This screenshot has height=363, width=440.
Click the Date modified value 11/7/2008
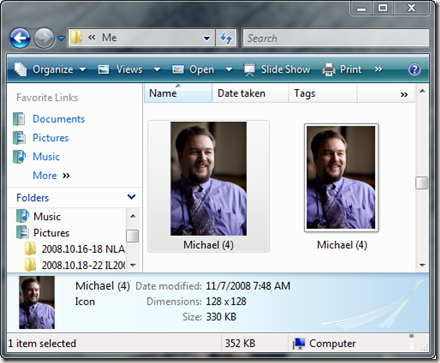(x=248, y=286)
